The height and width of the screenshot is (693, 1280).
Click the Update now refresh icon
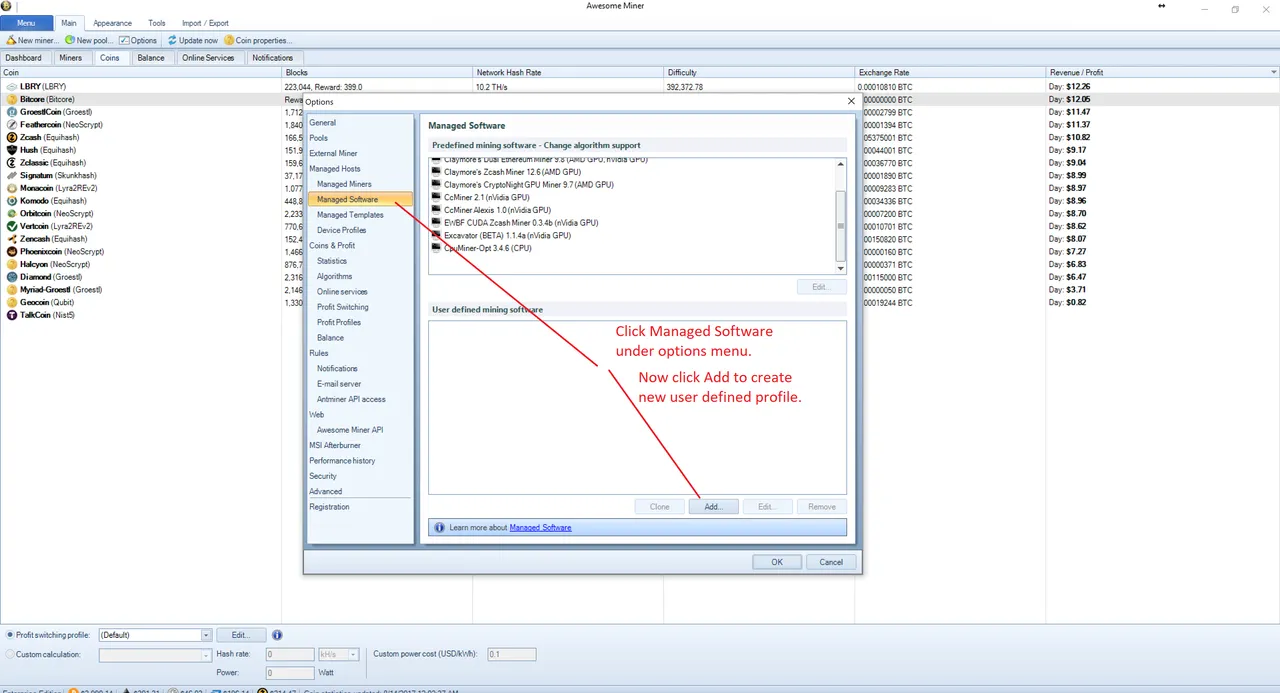point(172,41)
